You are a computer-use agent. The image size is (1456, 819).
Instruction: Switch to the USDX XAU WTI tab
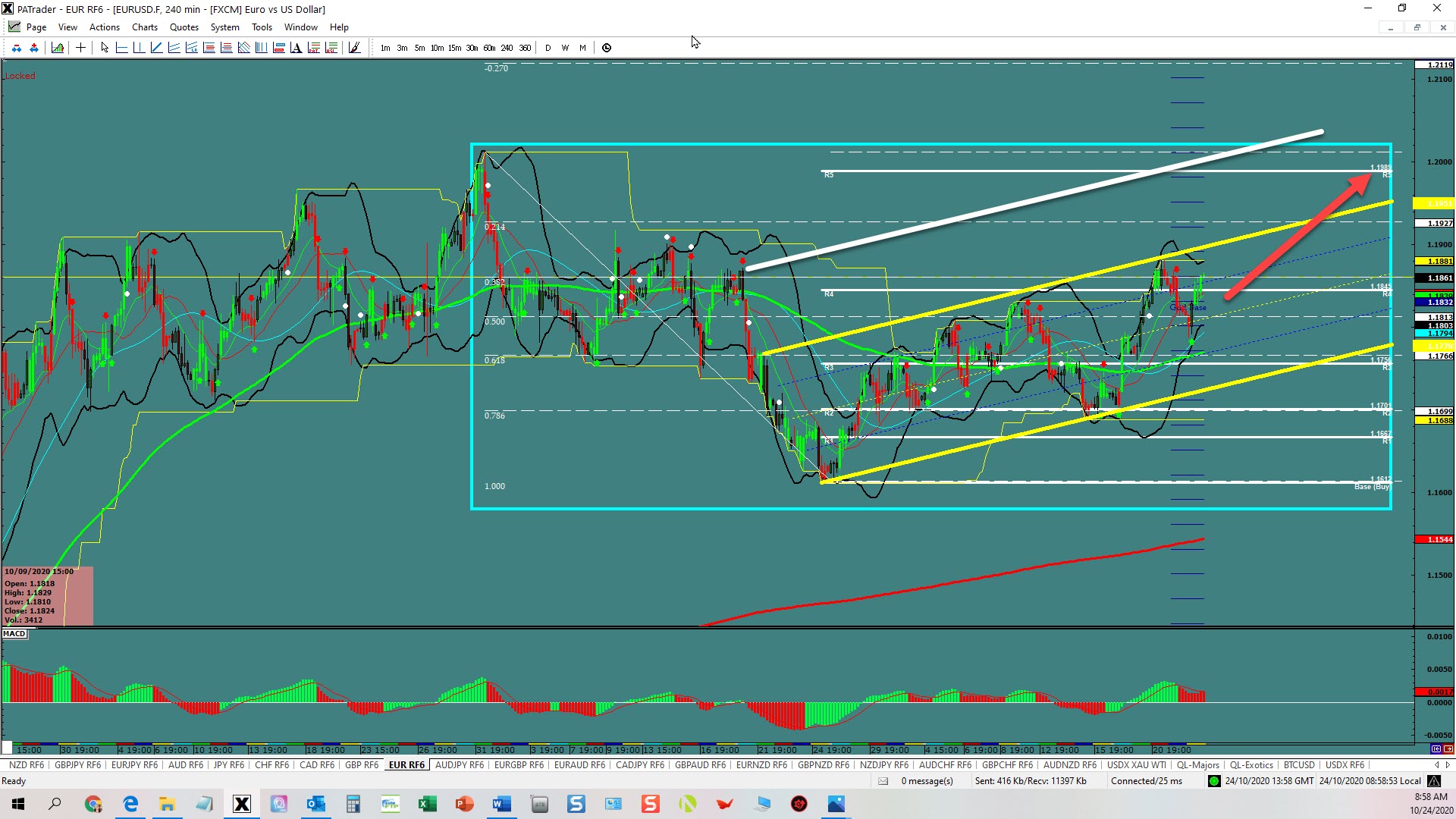(x=1137, y=765)
